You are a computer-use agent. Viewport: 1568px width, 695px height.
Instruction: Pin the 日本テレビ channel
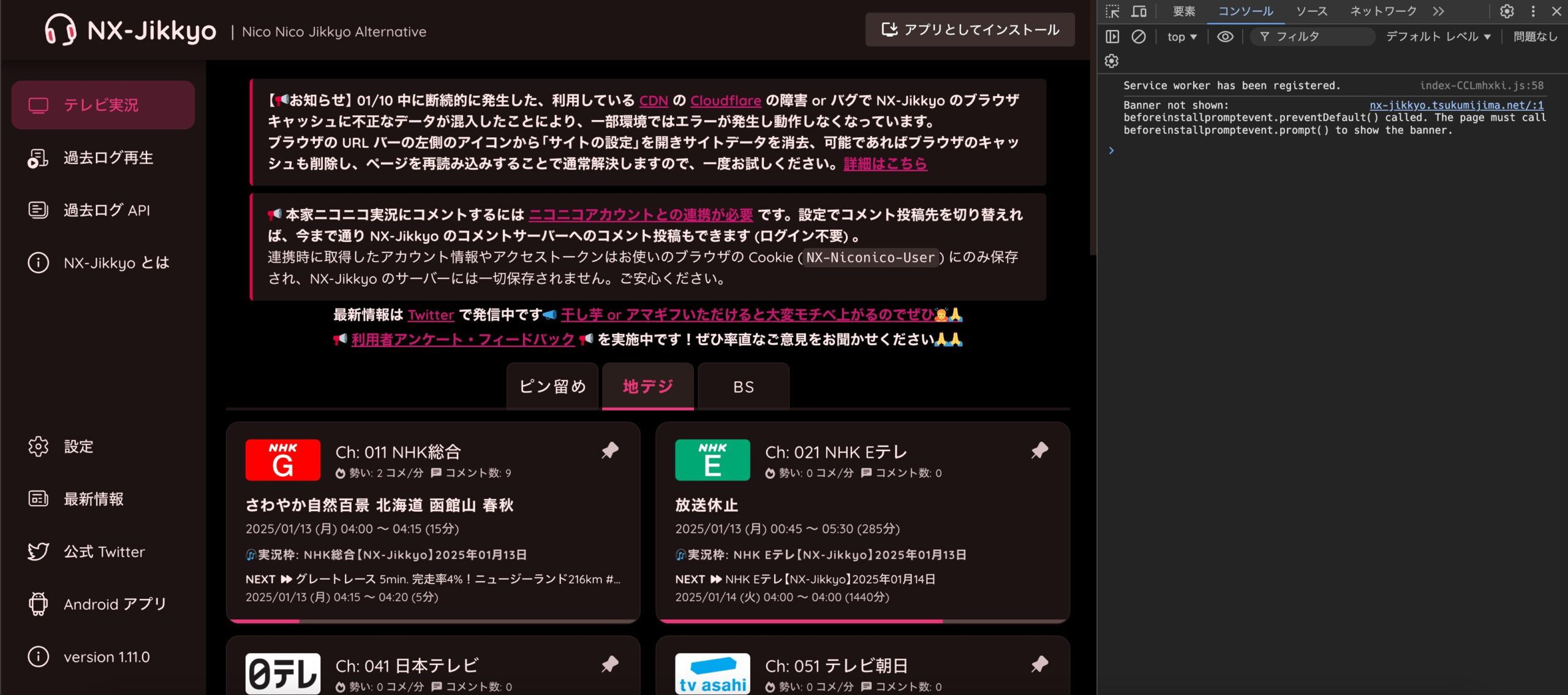point(610,664)
